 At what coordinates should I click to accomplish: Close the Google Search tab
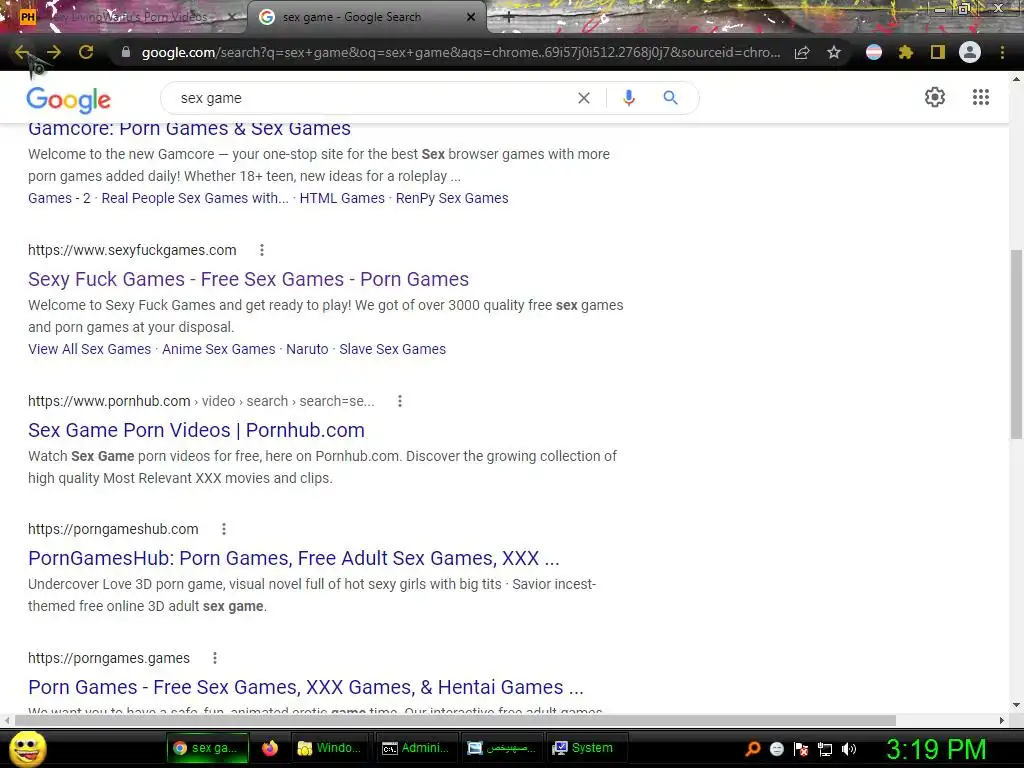click(x=471, y=17)
